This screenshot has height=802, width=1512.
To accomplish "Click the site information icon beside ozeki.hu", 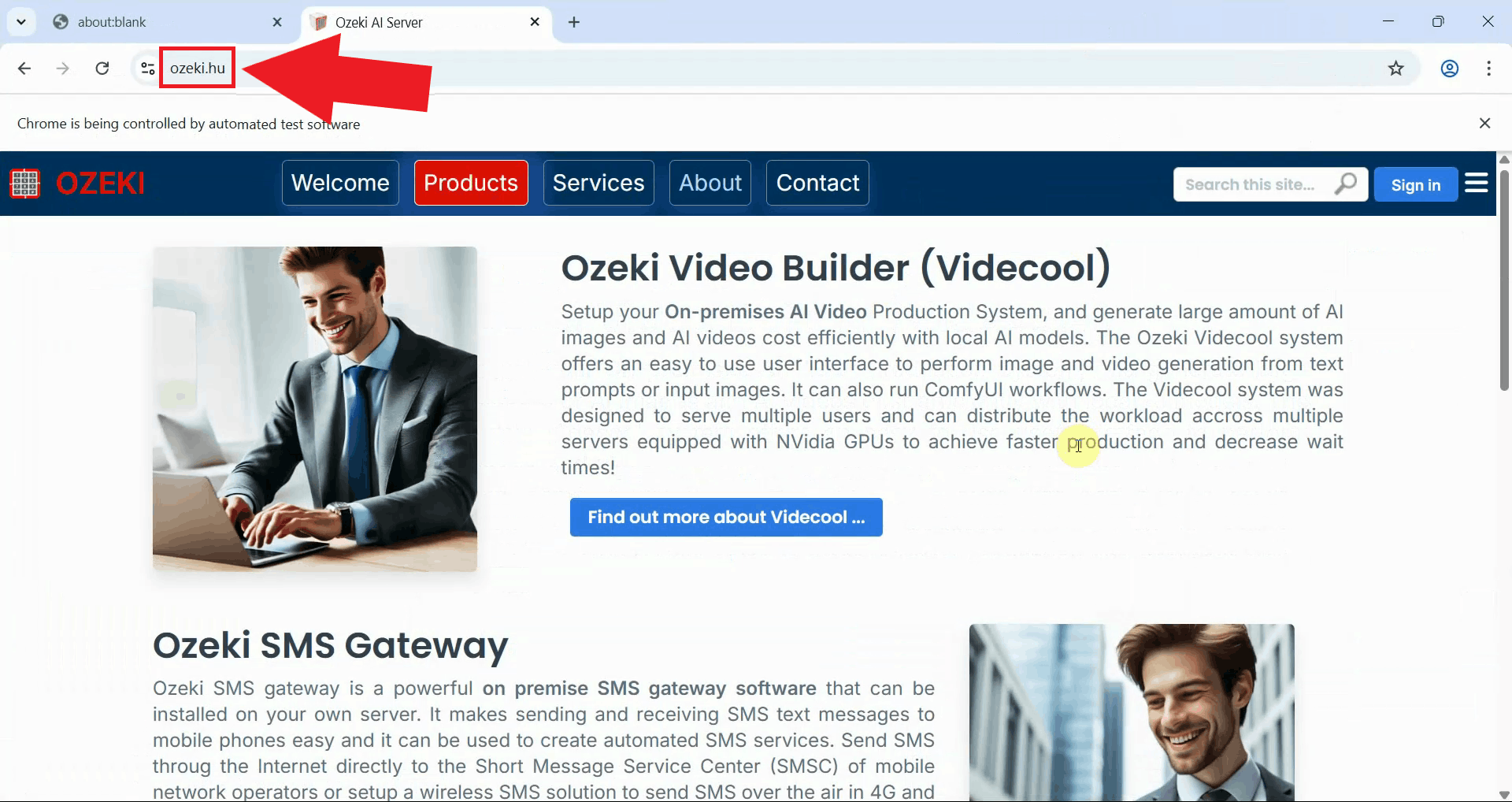I will pos(146,69).
